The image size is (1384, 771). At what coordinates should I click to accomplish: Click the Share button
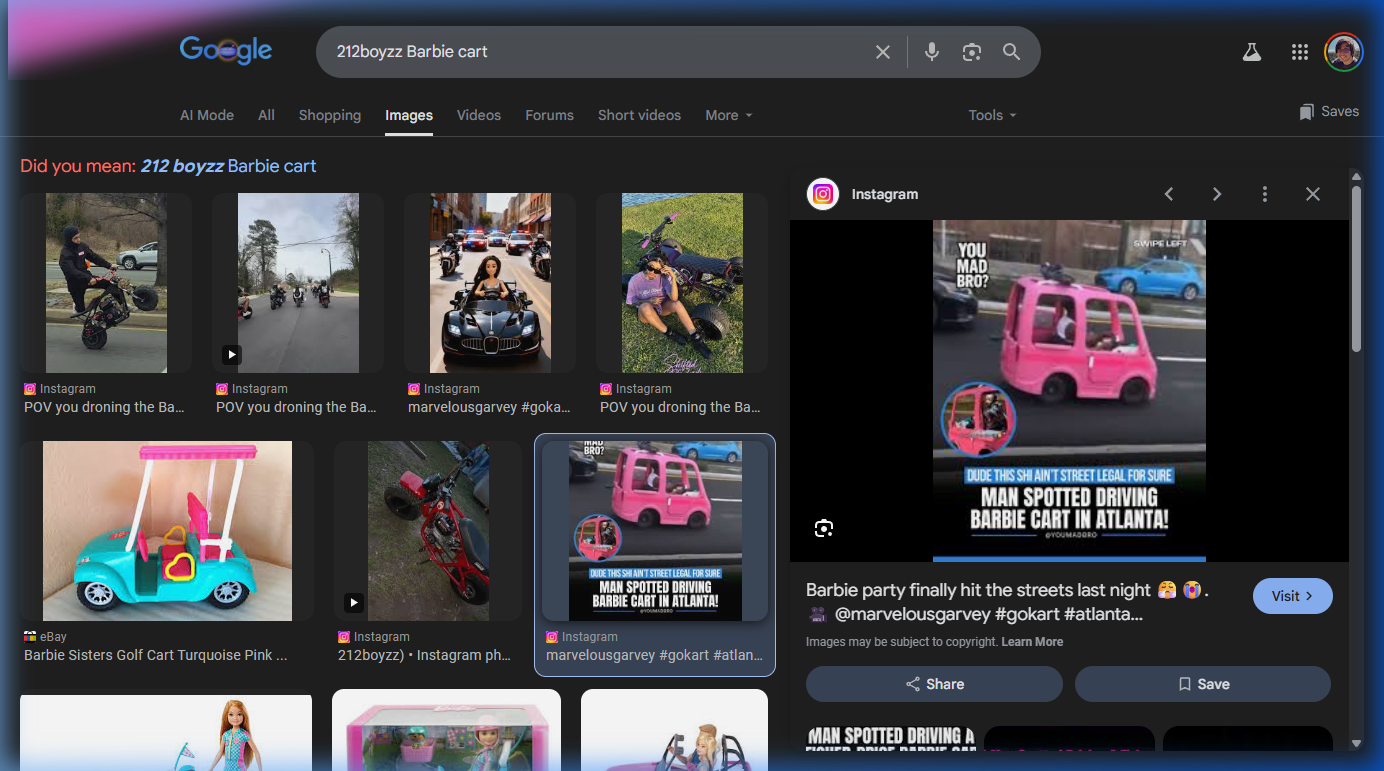pos(934,684)
